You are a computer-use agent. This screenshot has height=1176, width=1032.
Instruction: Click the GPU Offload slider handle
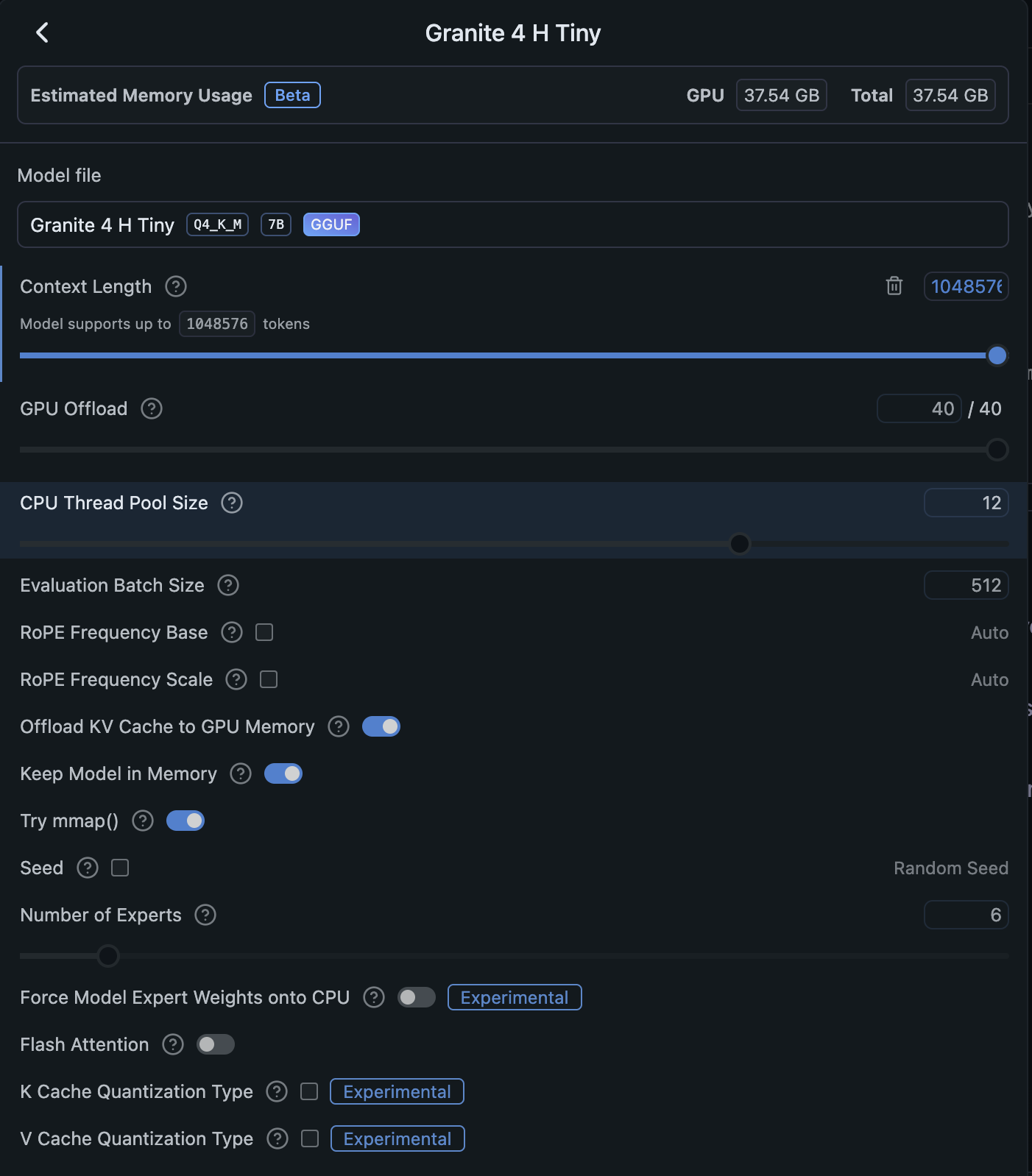click(997, 450)
